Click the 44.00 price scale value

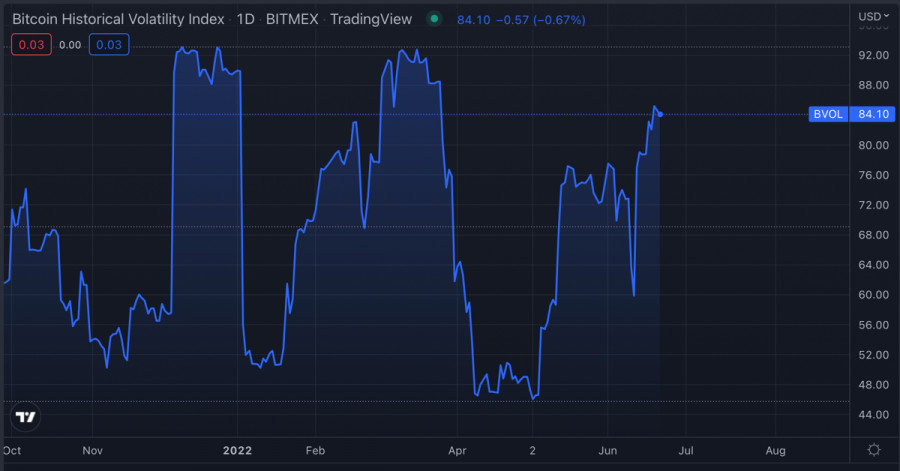[874, 414]
